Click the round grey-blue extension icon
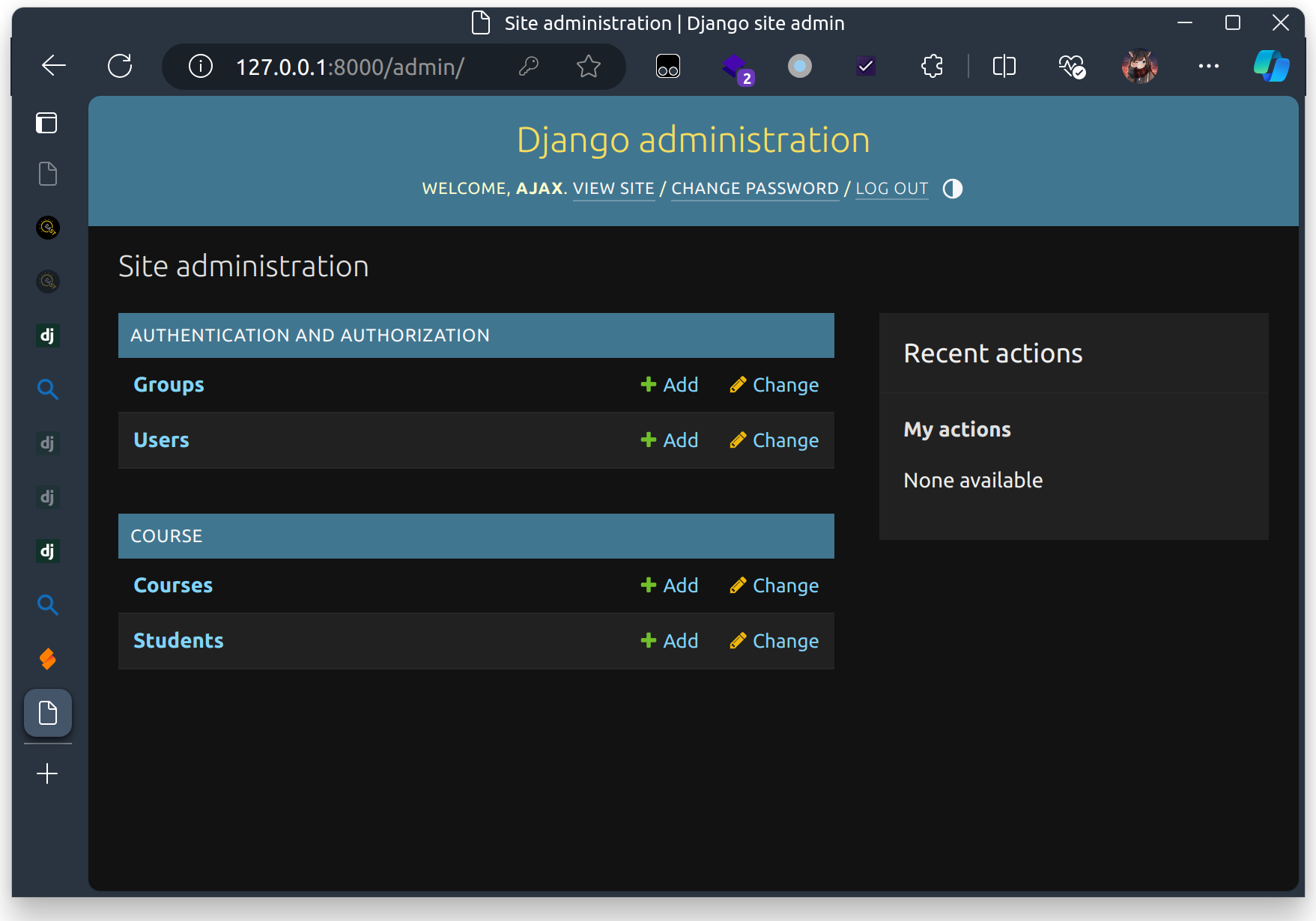This screenshot has width=1316, height=921. (800, 66)
